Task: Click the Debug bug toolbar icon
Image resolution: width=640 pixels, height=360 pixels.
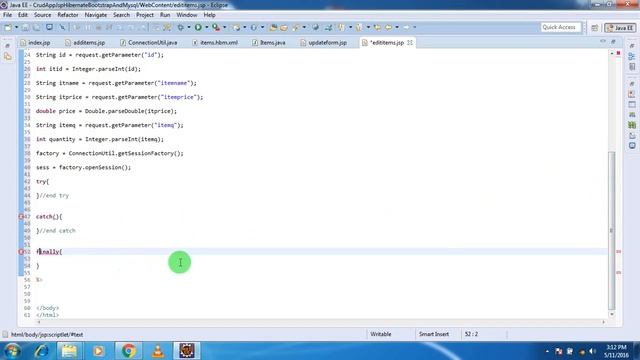Action: click(180, 27)
